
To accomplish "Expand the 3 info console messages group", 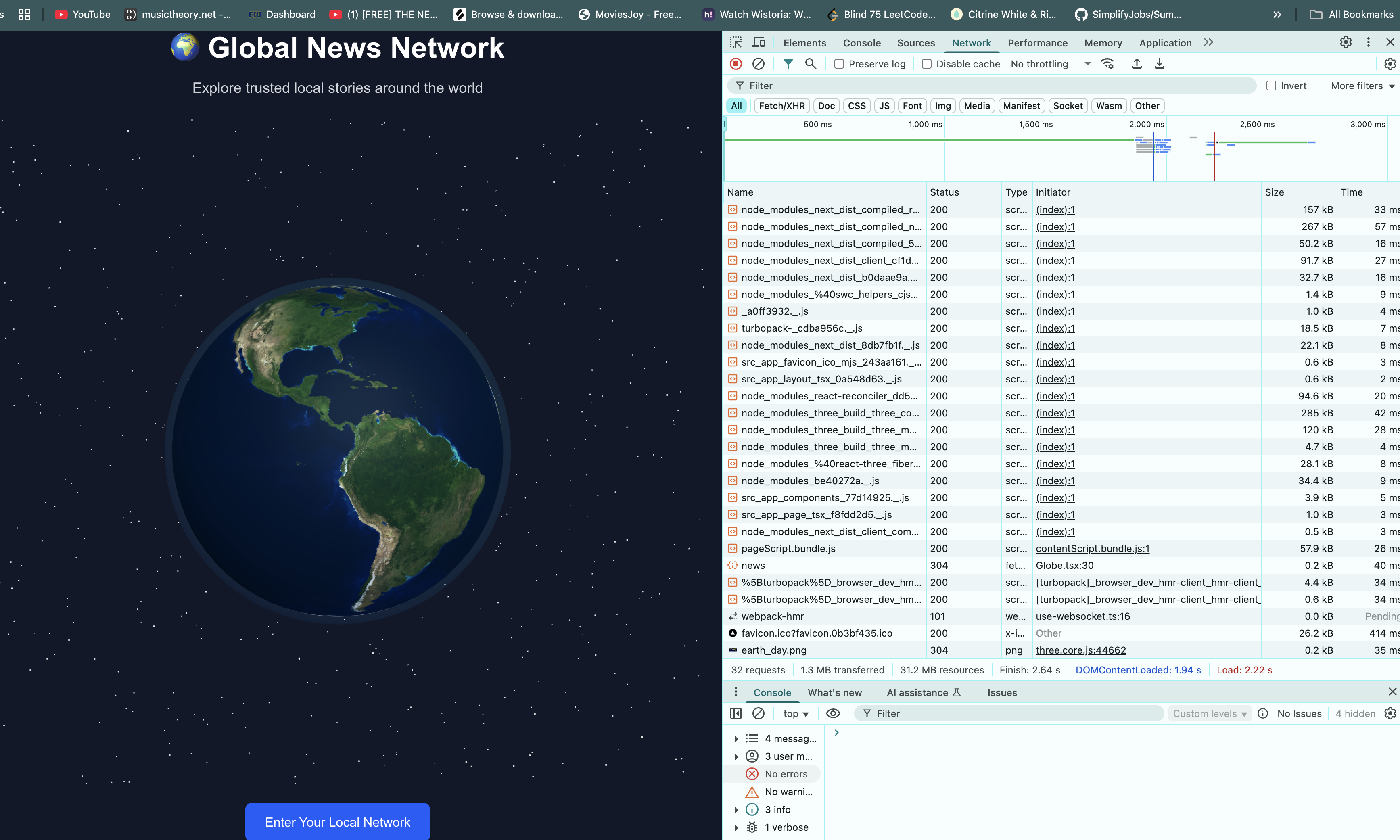I will pyautogui.click(x=736, y=809).
